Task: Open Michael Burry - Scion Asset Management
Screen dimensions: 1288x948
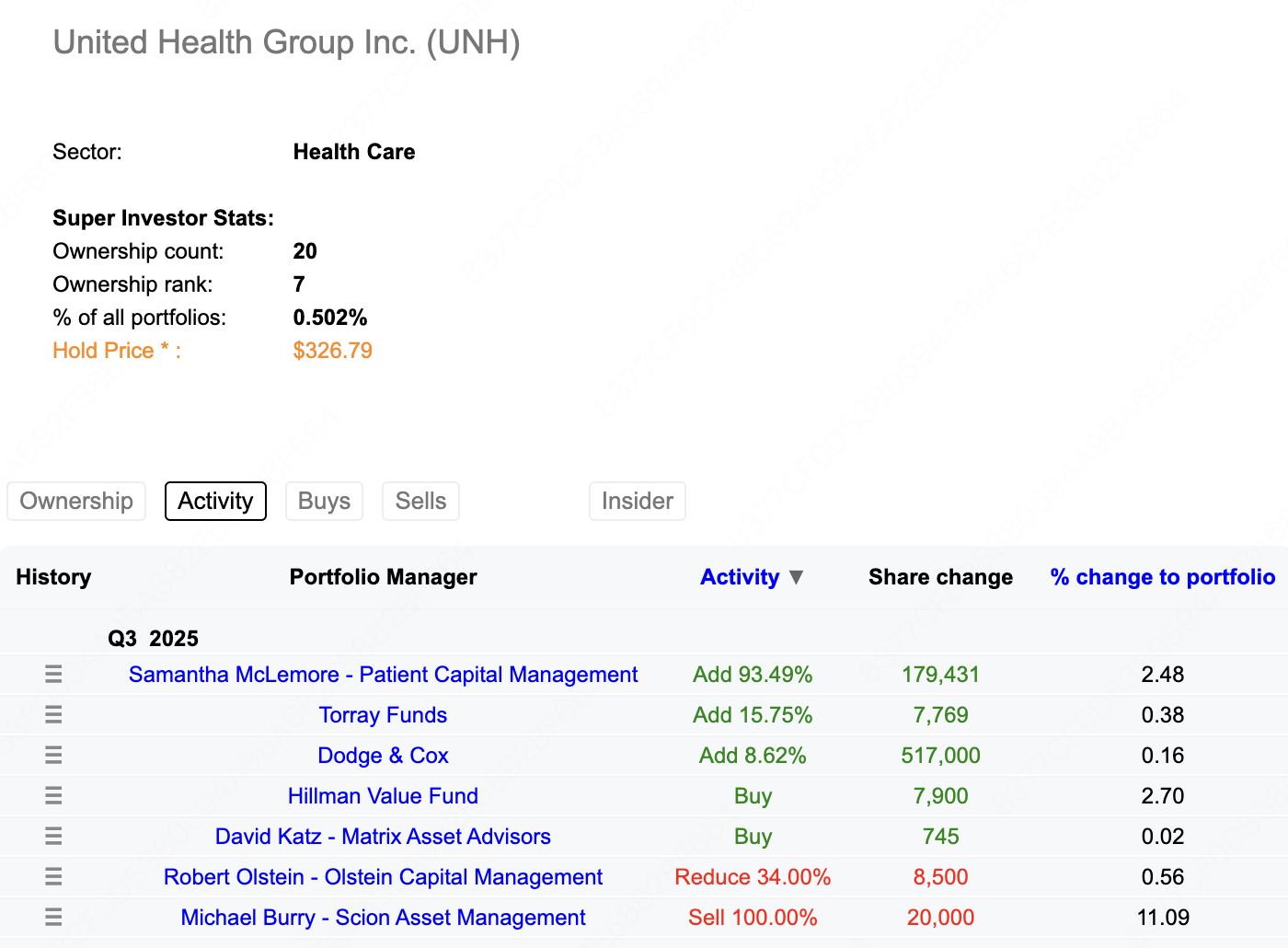Action: pos(383,918)
